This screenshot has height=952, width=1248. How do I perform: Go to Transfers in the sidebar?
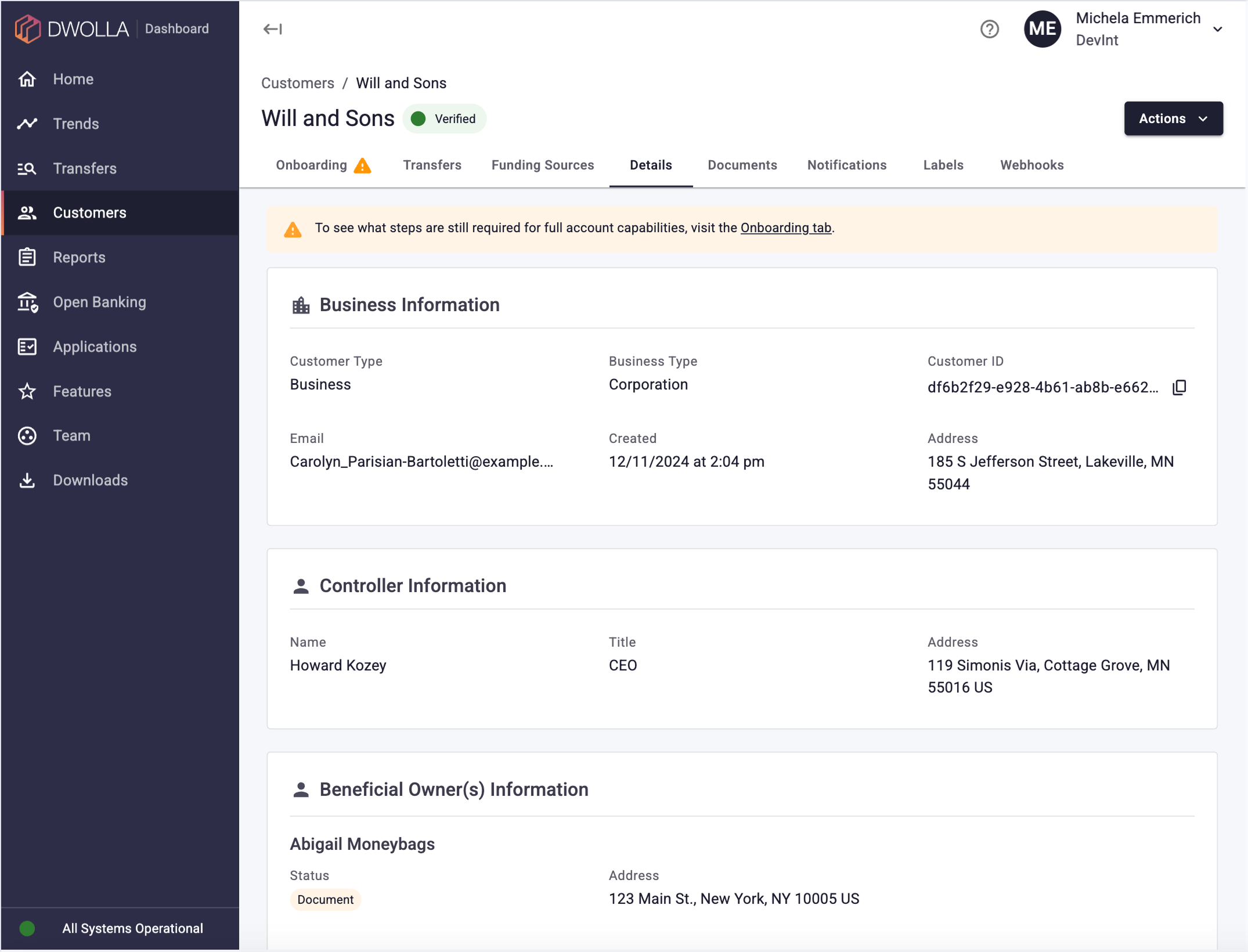pos(120,168)
